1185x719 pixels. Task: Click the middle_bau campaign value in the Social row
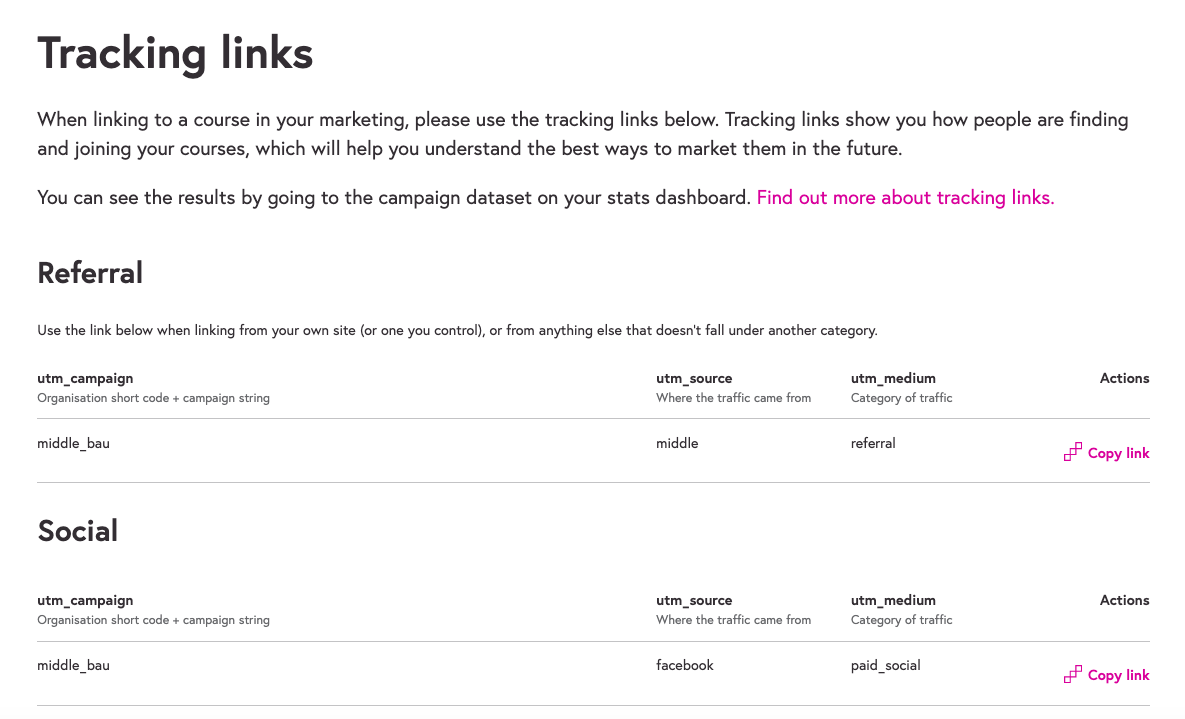point(73,665)
